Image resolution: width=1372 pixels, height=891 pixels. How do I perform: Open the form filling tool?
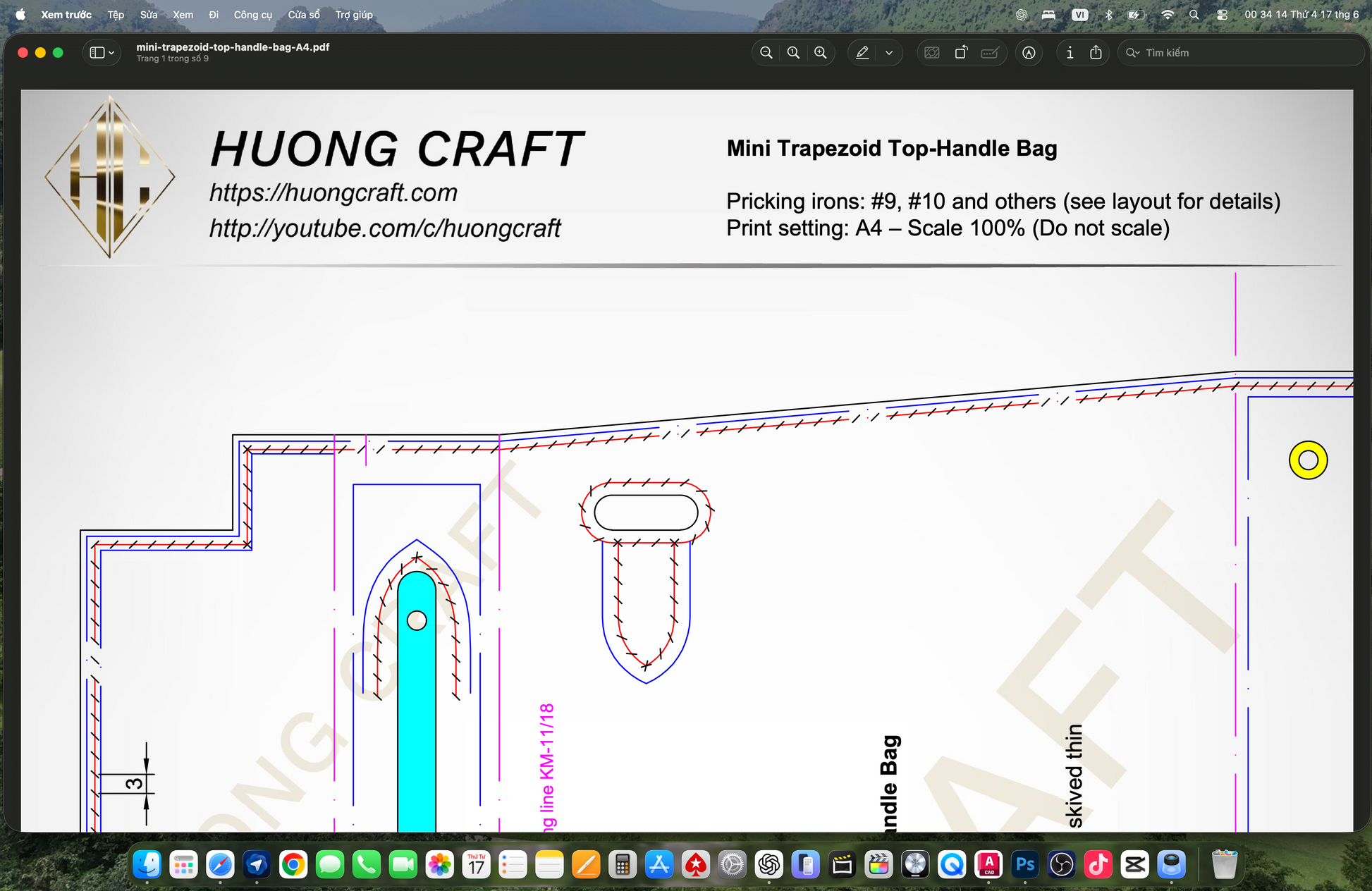[990, 53]
